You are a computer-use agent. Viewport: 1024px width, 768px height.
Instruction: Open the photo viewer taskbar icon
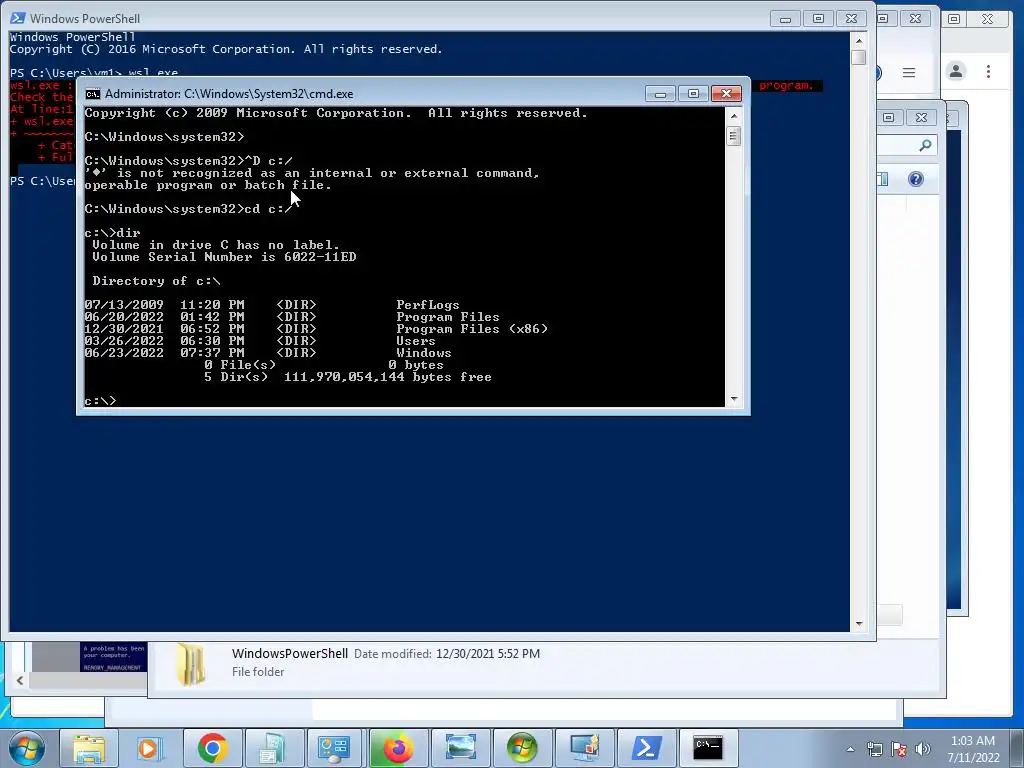tap(460, 748)
